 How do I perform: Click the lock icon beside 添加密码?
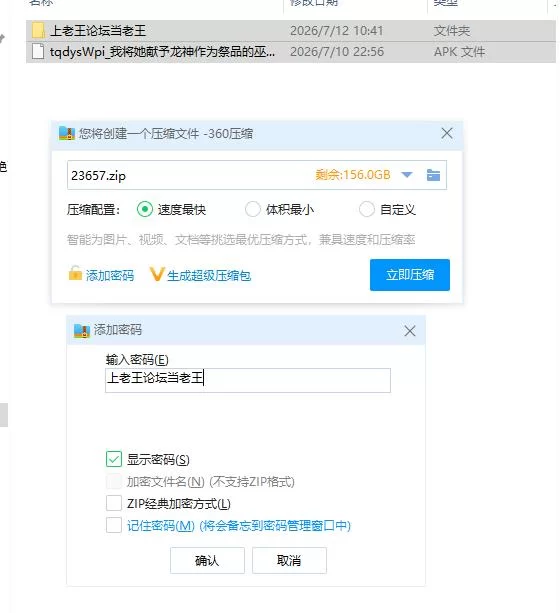[75, 273]
